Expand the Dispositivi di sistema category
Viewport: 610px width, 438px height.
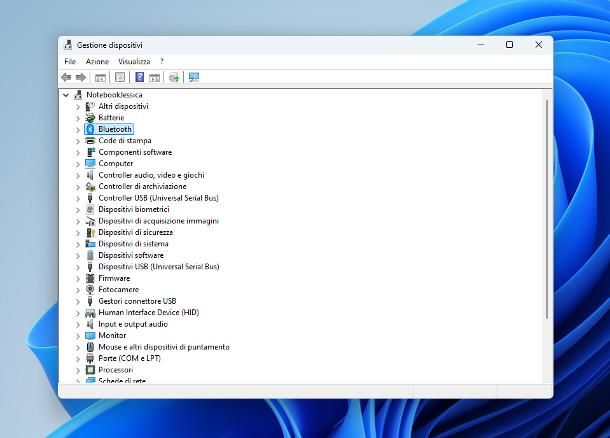[x=78, y=244]
